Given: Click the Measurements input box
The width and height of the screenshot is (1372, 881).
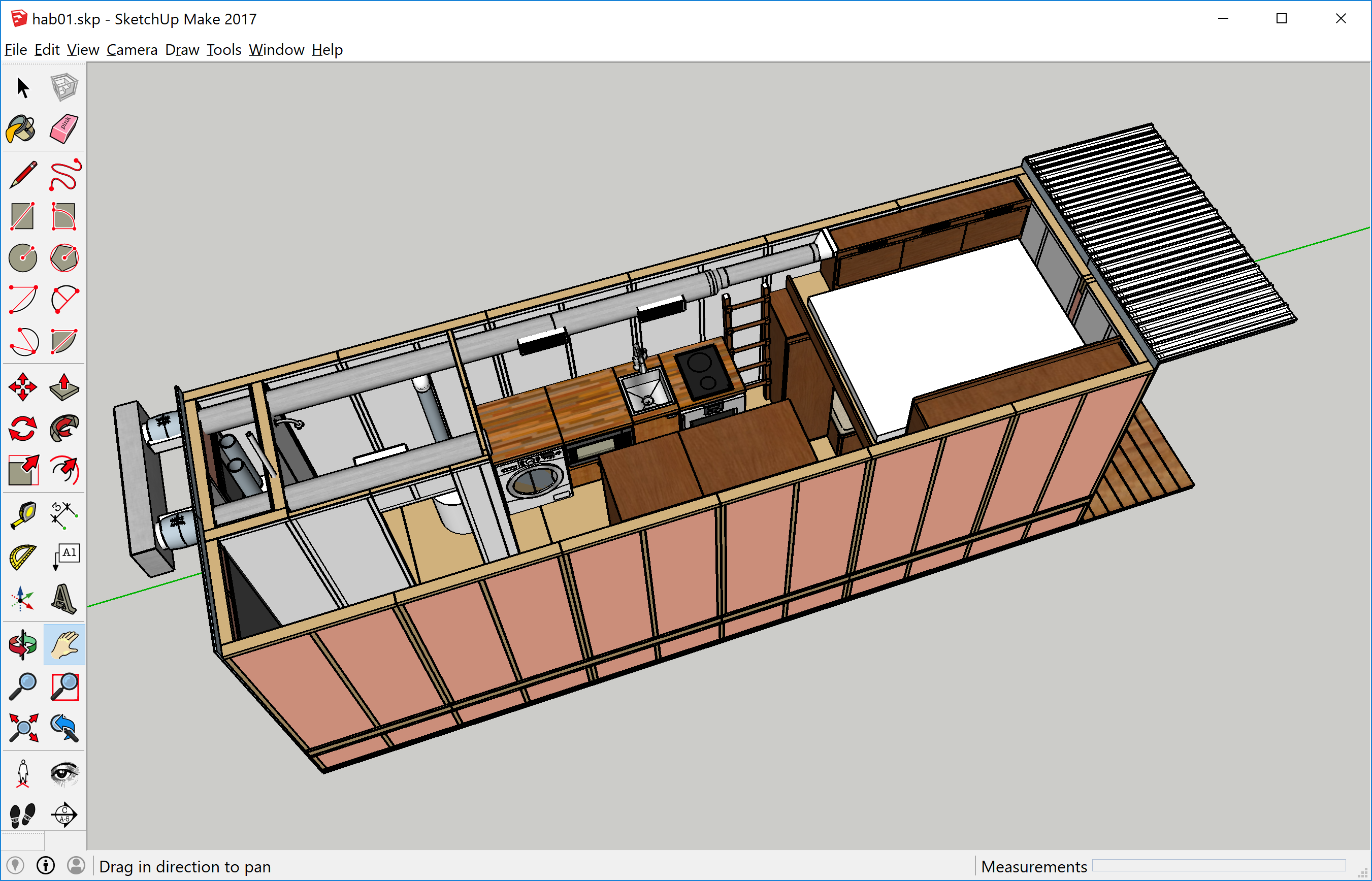Looking at the screenshot, I should [x=1218, y=866].
